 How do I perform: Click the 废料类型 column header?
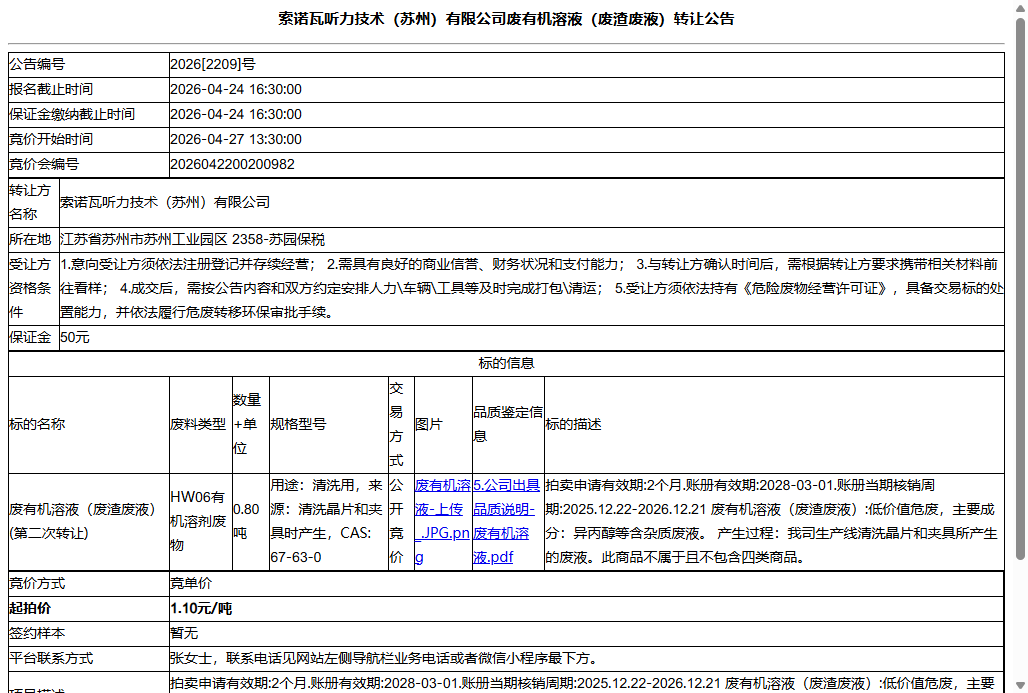click(201, 424)
